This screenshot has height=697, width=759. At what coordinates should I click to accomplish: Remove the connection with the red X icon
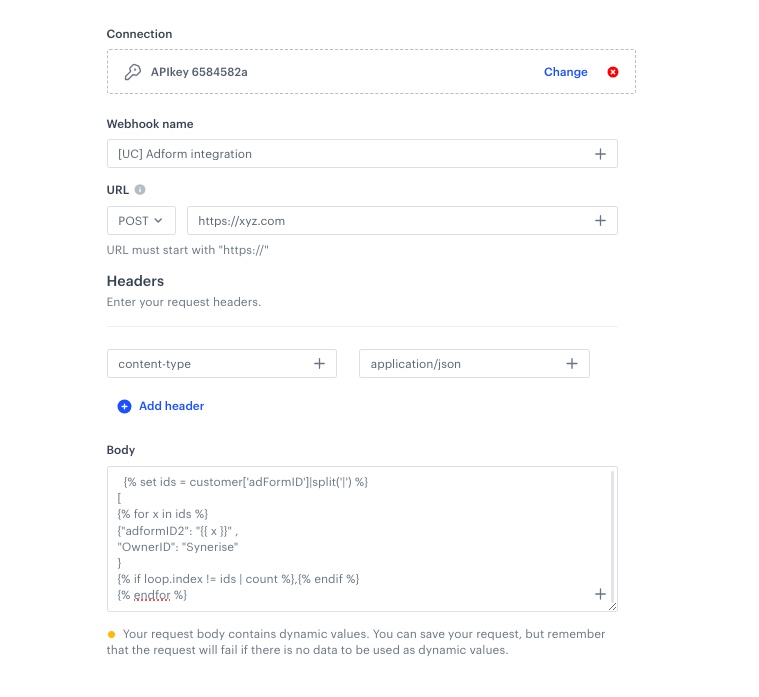[x=613, y=72]
